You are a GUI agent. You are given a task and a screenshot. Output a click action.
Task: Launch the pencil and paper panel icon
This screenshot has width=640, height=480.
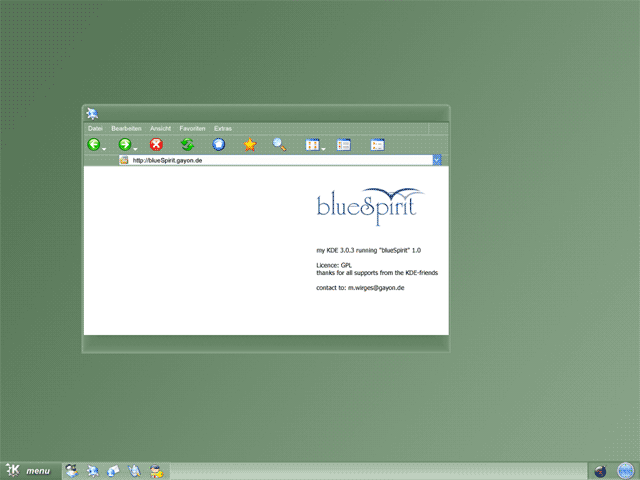pyautogui.click(x=134, y=471)
